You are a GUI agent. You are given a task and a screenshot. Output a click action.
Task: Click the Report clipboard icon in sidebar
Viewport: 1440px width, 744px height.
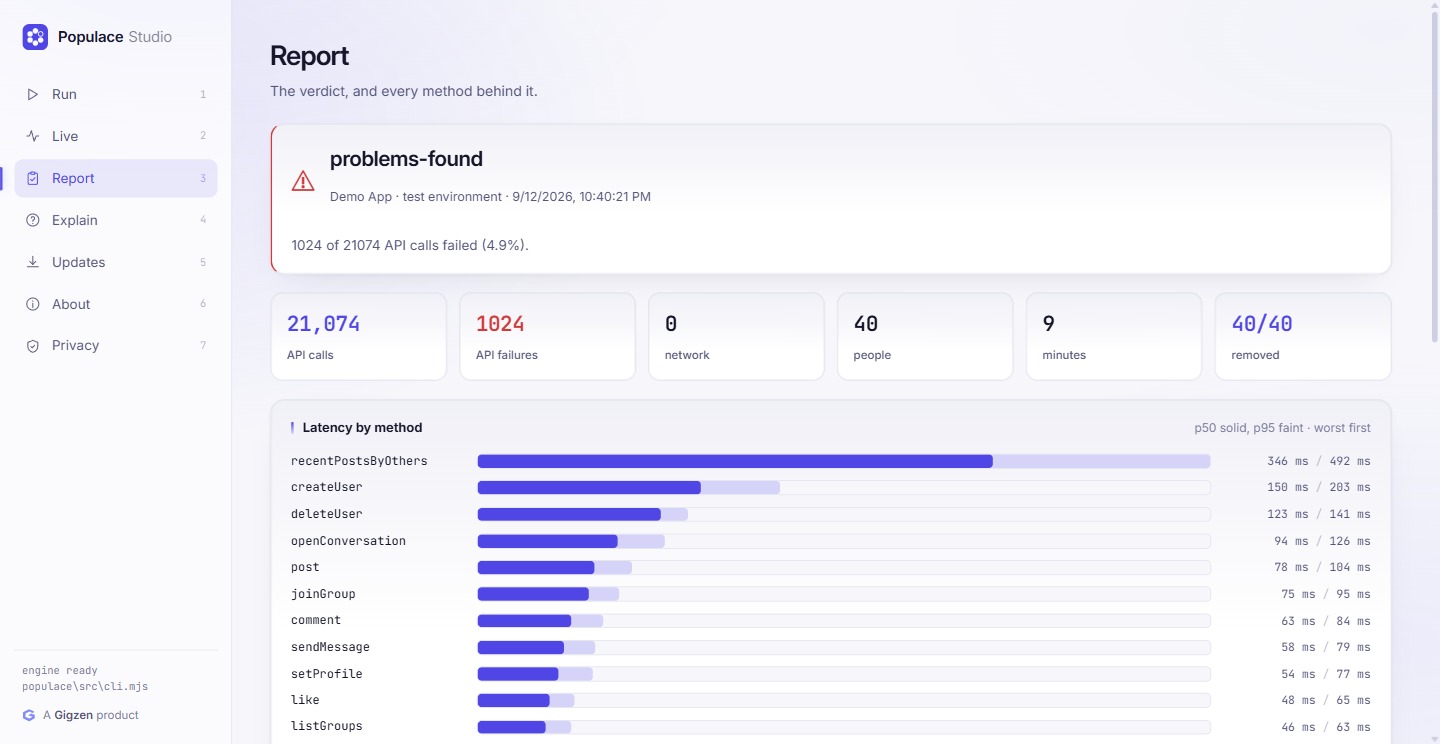pyautogui.click(x=33, y=178)
